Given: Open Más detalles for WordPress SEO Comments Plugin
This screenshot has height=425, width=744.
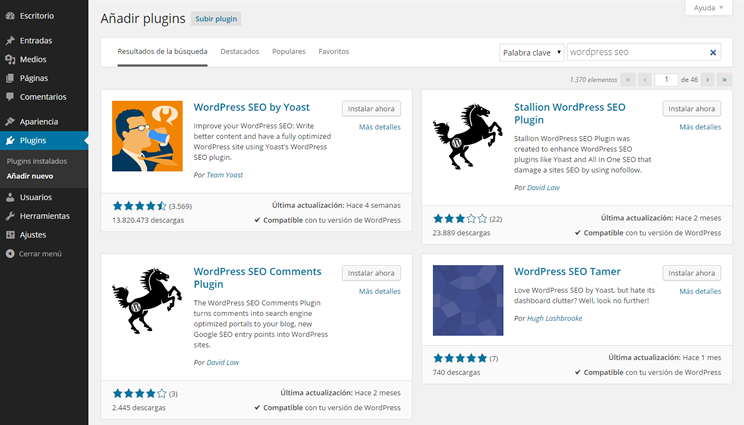Looking at the screenshot, I should pos(380,291).
